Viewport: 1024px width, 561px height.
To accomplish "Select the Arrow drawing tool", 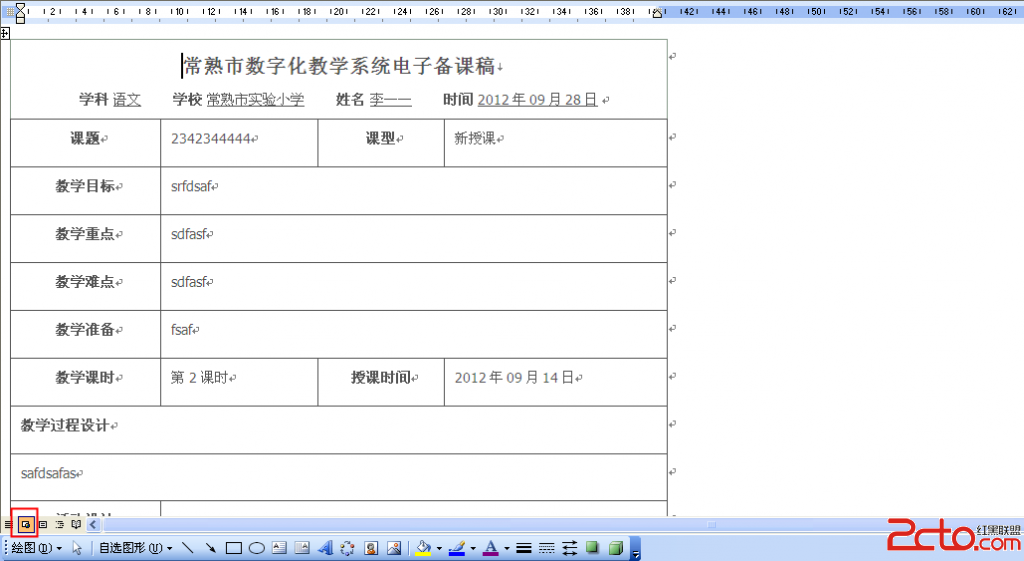I will (210, 548).
